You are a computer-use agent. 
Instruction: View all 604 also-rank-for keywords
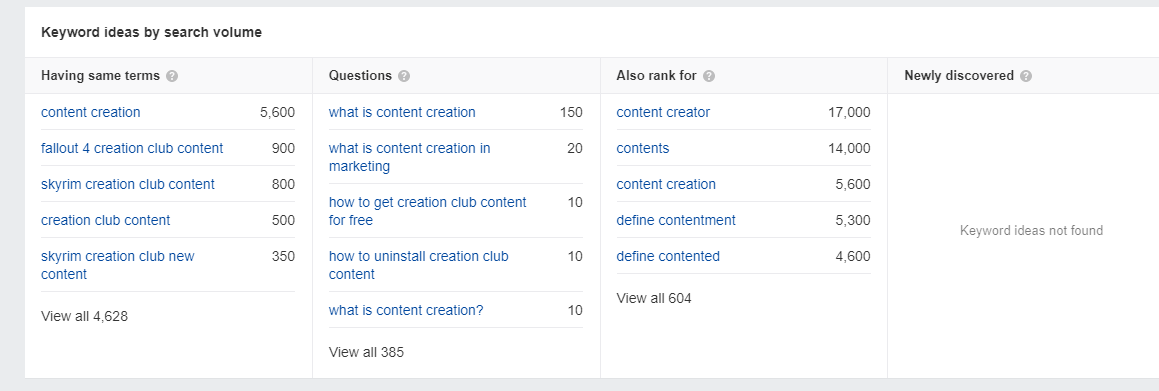coord(654,299)
